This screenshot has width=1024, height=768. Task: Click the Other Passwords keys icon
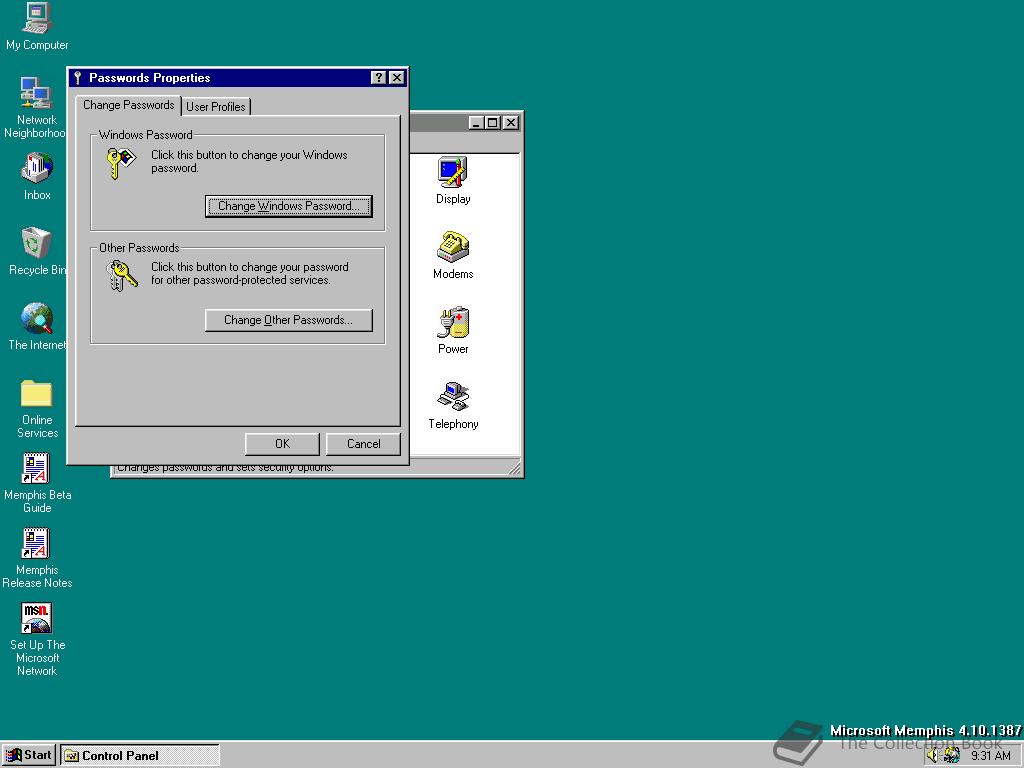pyautogui.click(x=122, y=276)
